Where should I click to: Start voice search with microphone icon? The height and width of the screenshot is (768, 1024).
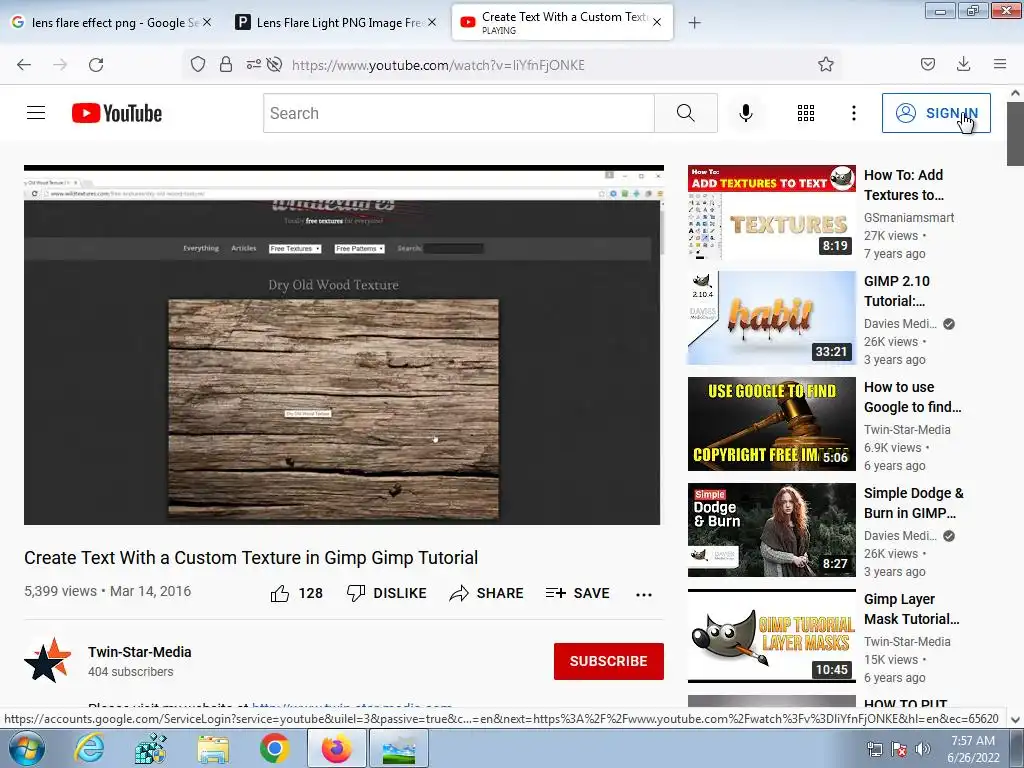[746, 113]
